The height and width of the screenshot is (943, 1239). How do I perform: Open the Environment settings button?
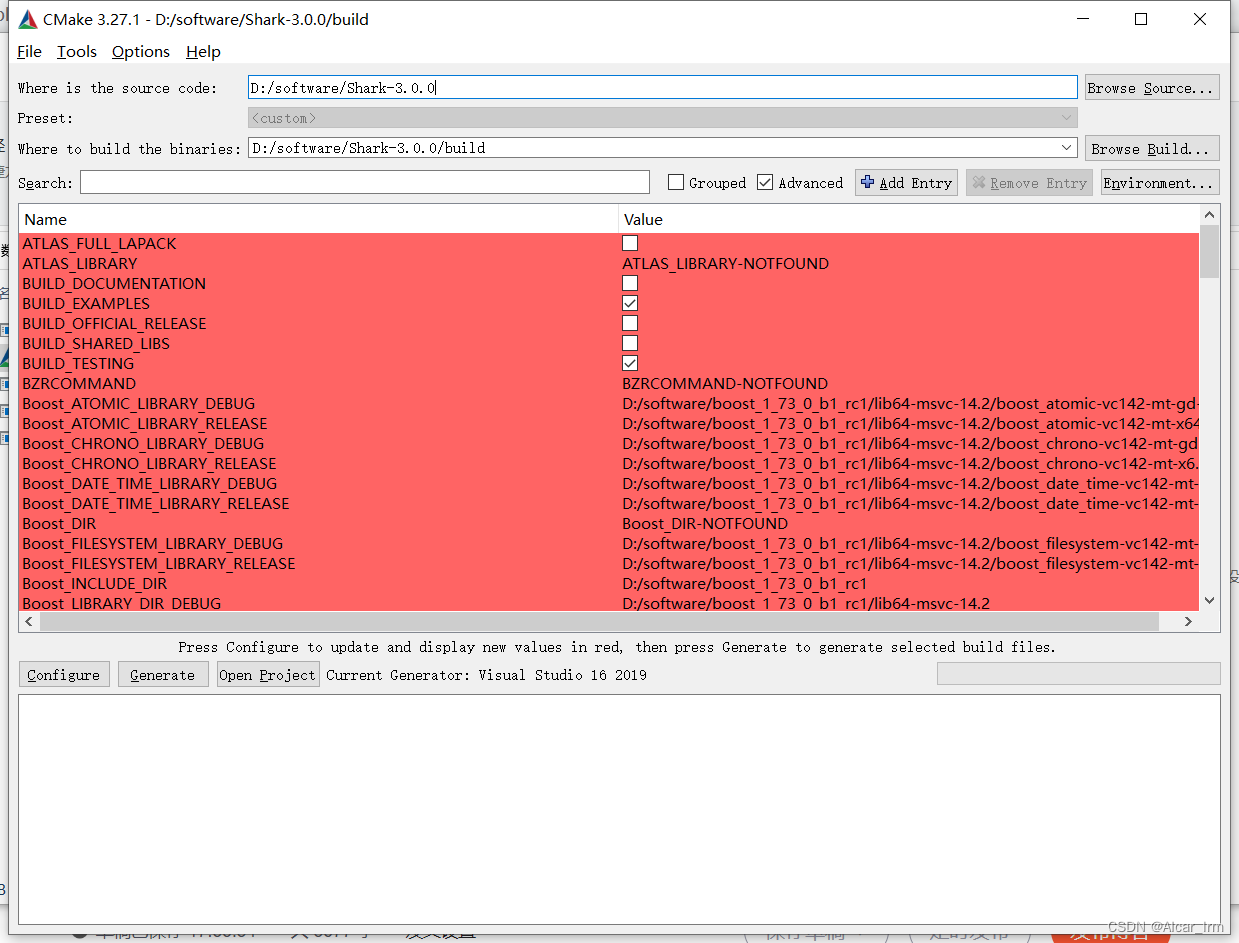pos(1160,183)
